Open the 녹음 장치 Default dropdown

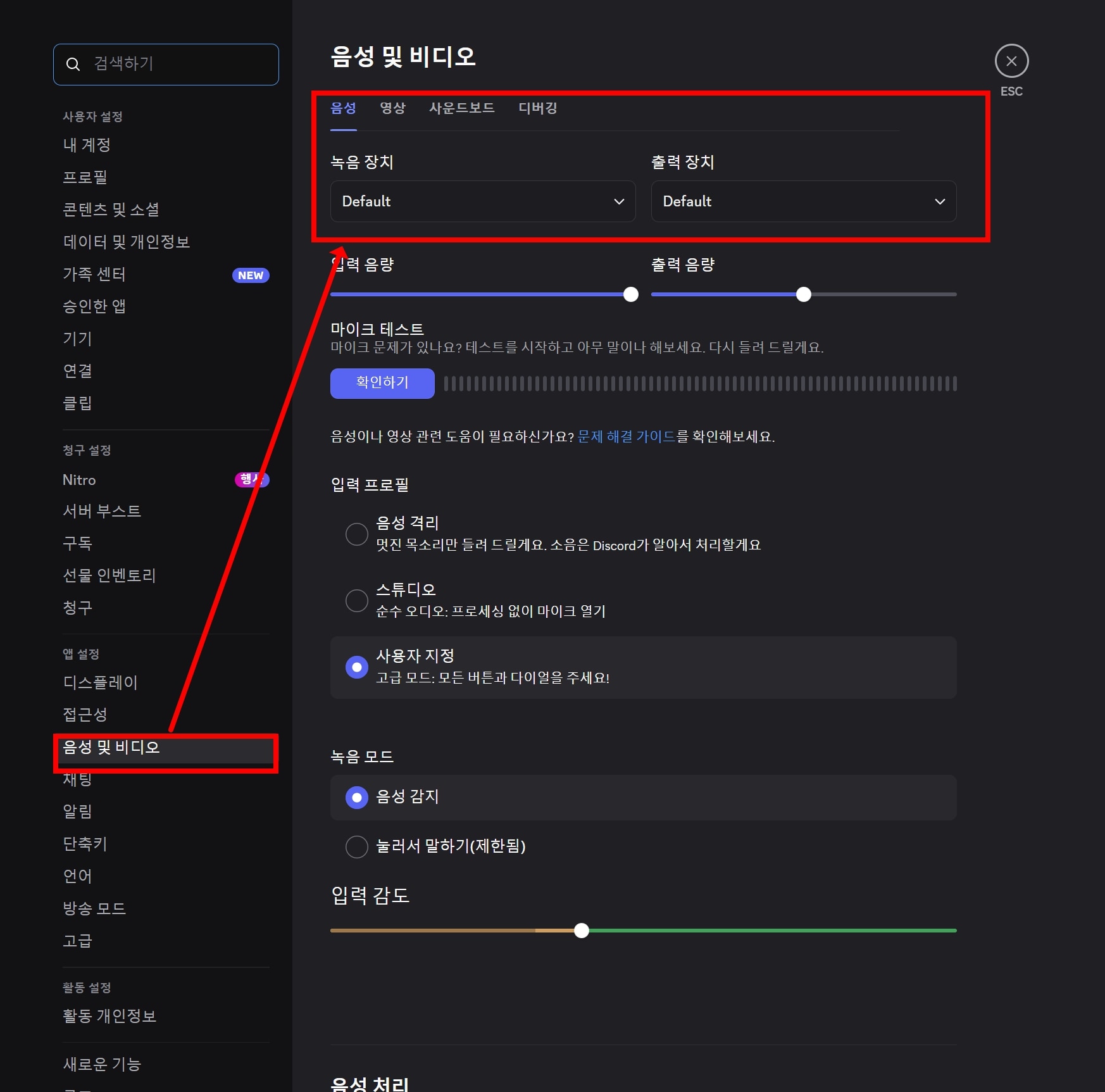[482, 201]
